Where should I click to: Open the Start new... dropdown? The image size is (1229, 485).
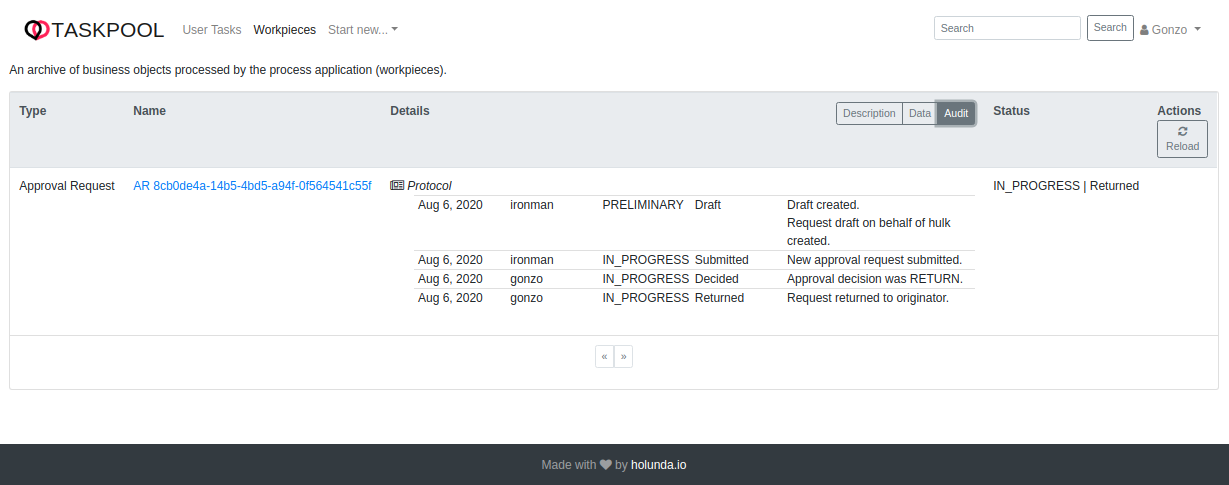[x=363, y=30]
